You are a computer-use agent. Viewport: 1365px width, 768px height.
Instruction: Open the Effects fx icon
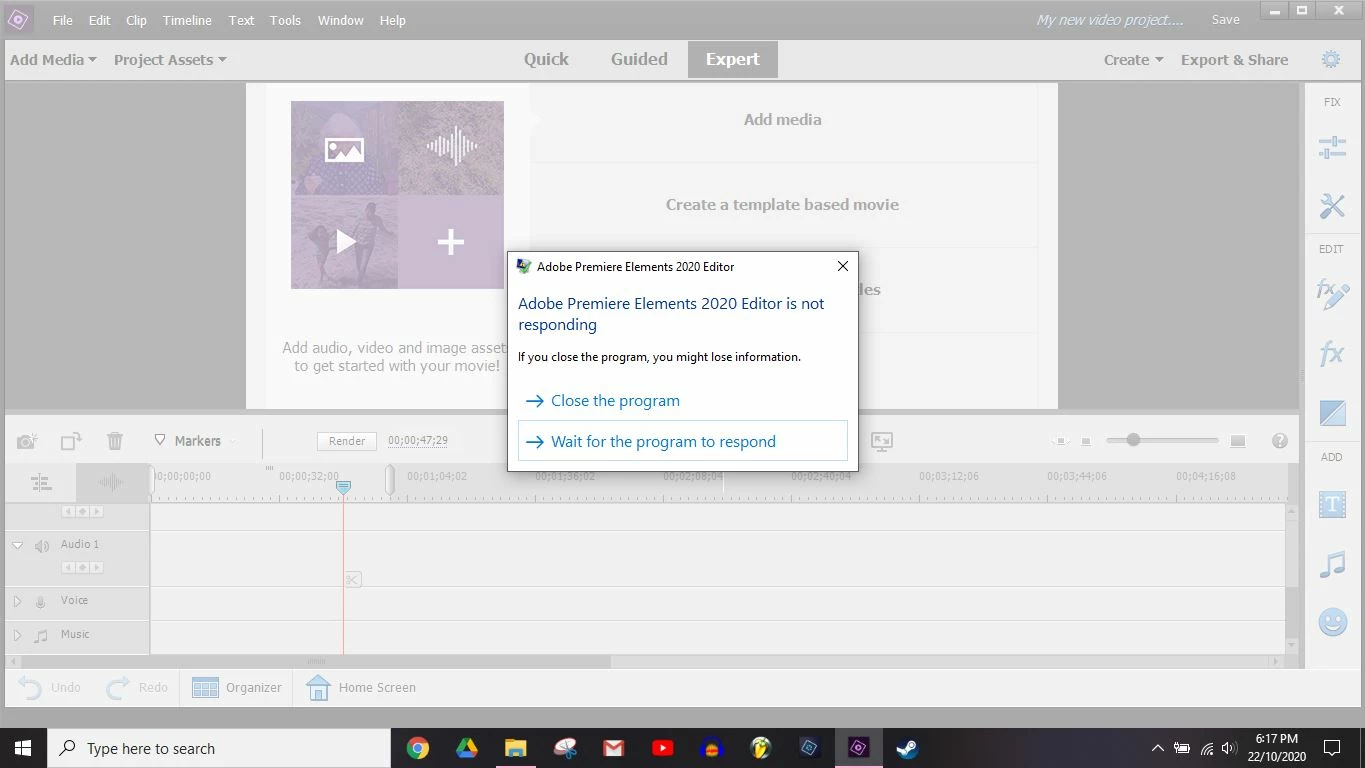tap(1332, 353)
